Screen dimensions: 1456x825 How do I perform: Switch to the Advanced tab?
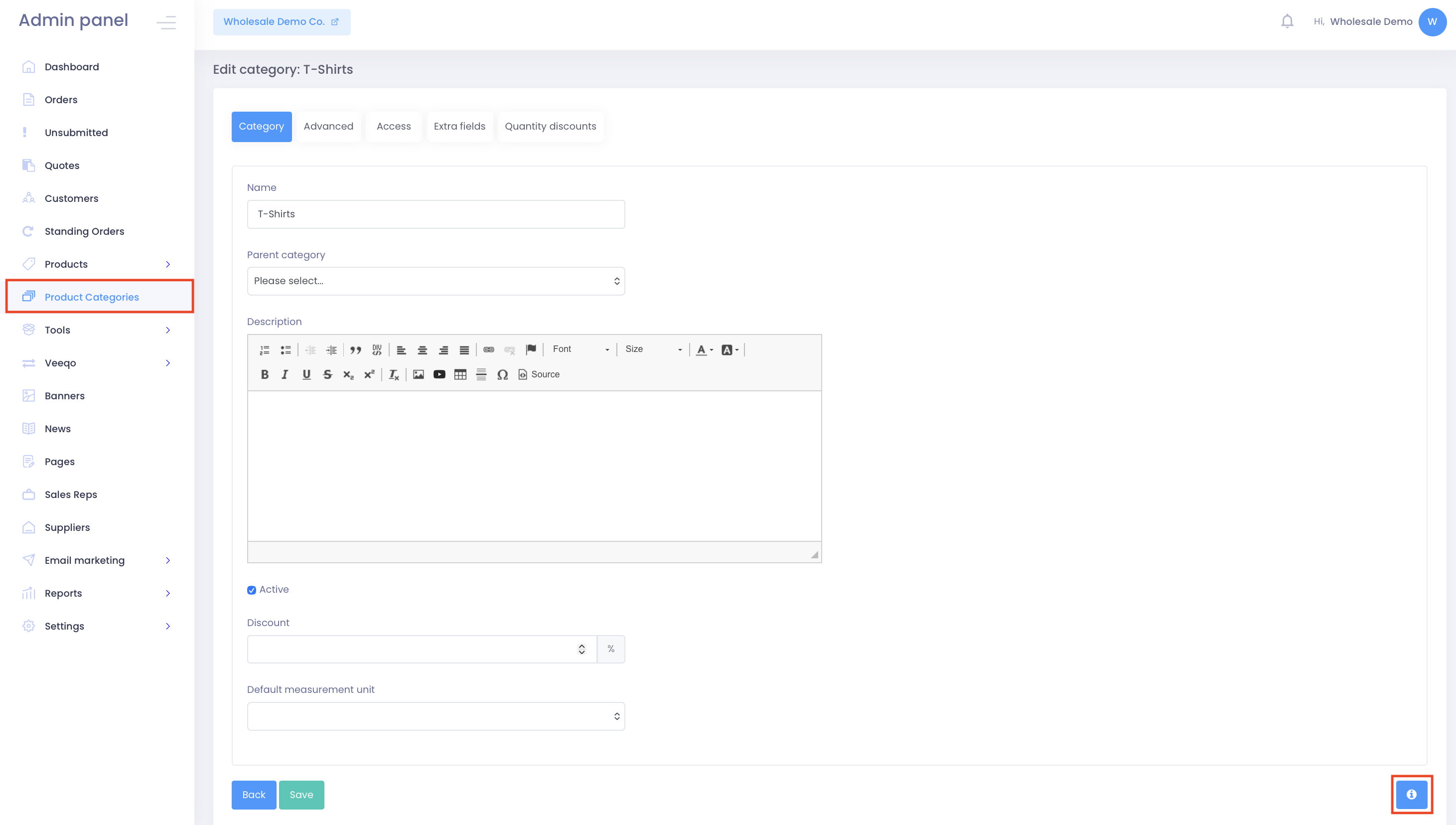pyautogui.click(x=328, y=126)
